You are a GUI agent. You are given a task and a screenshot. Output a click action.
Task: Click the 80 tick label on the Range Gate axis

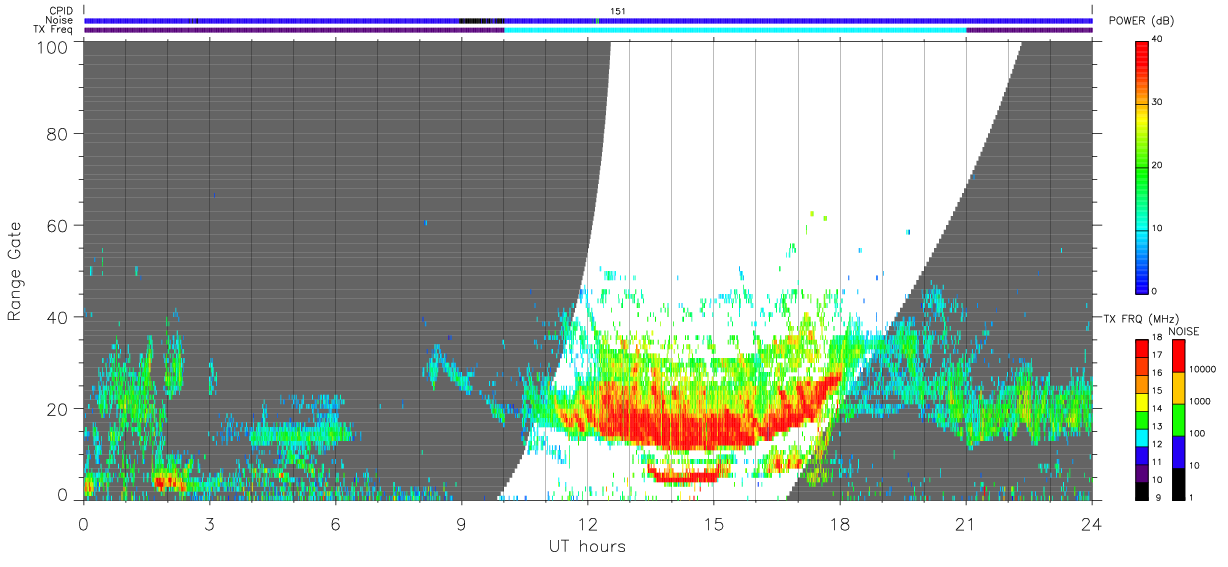(55, 134)
